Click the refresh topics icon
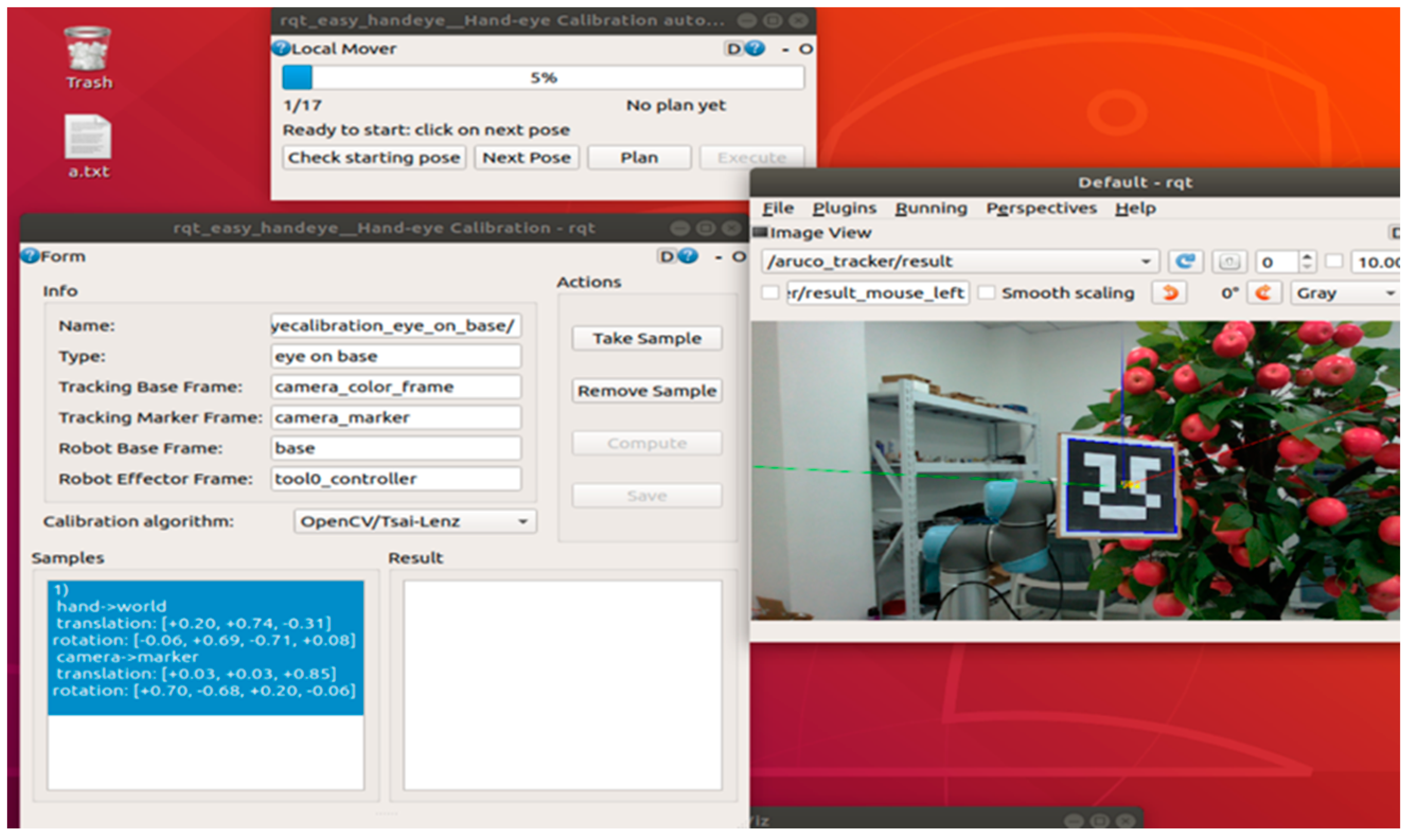1409x840 pixels. (x=1185, y=262)
